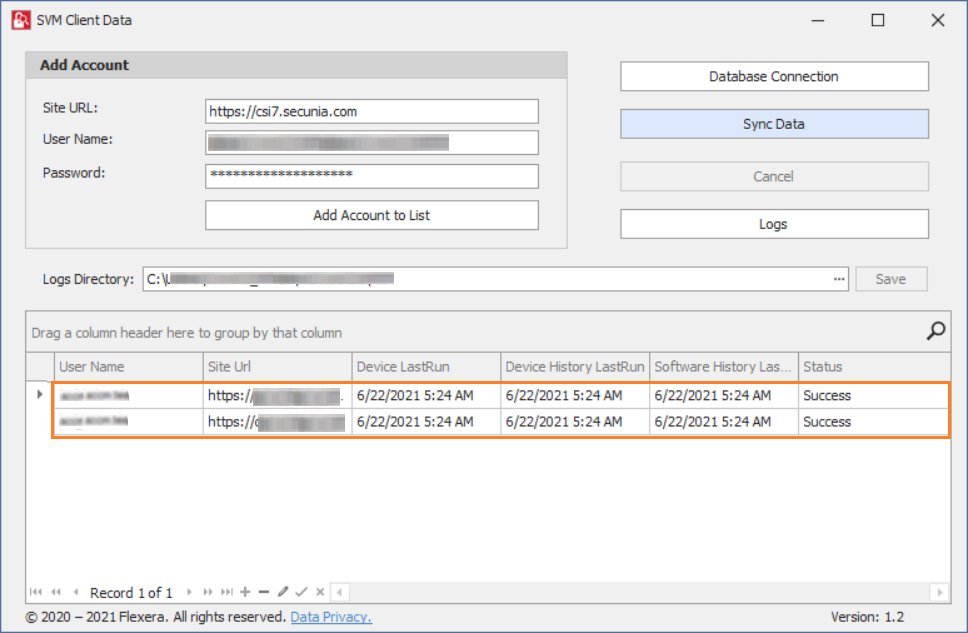Click the pencil edit record icon

pyautogui.click(x=283, y=593)
